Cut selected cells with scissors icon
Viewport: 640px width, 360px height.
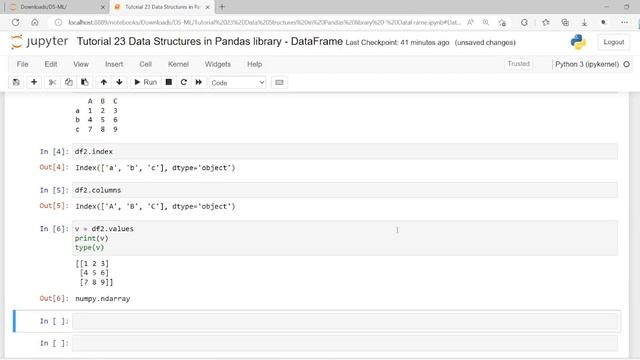click(52, 82)
